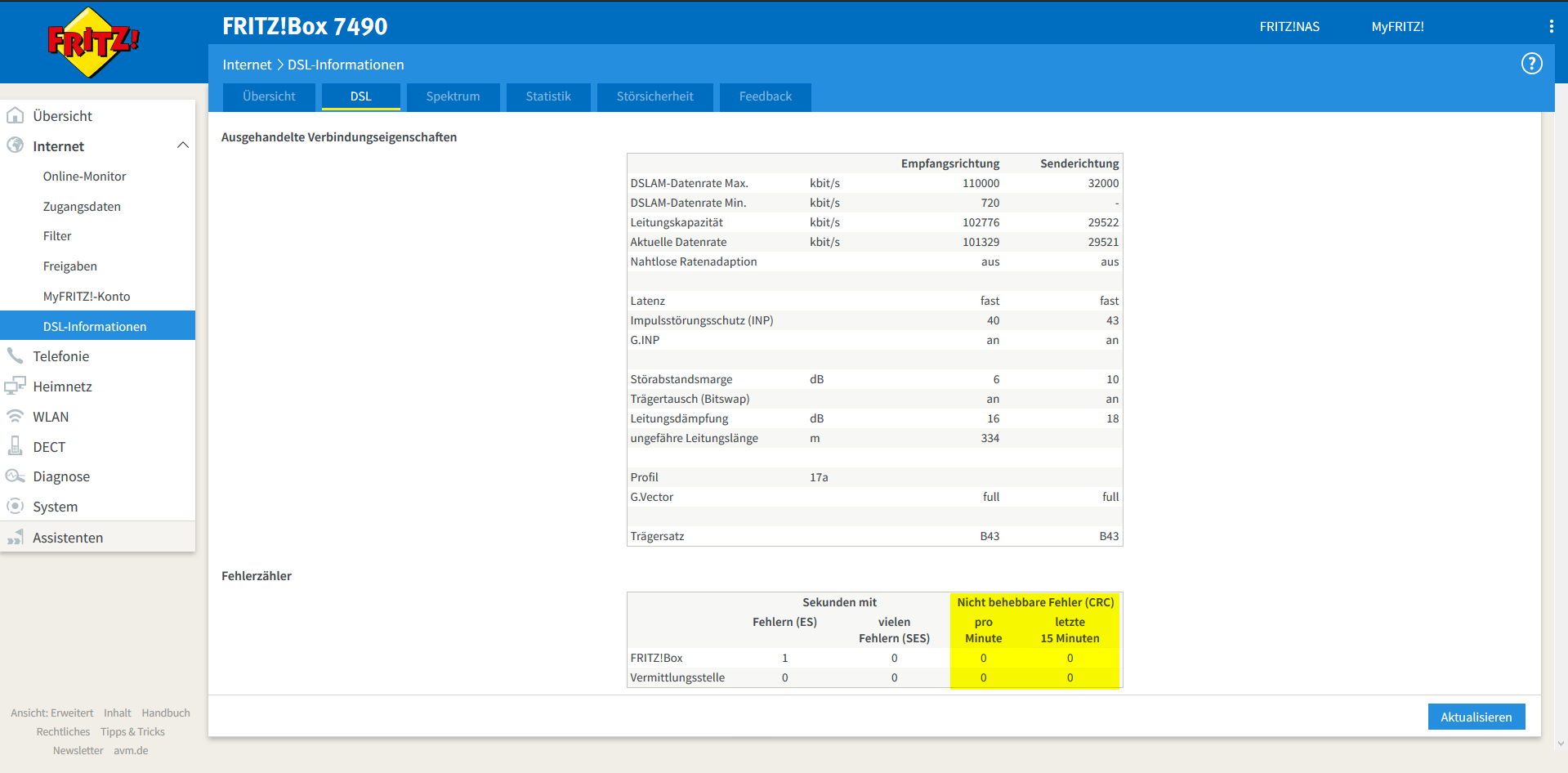Open the Statistik tab
Image resolution: width=1568 pixels, height=773 pixels.
pos(548,96)
